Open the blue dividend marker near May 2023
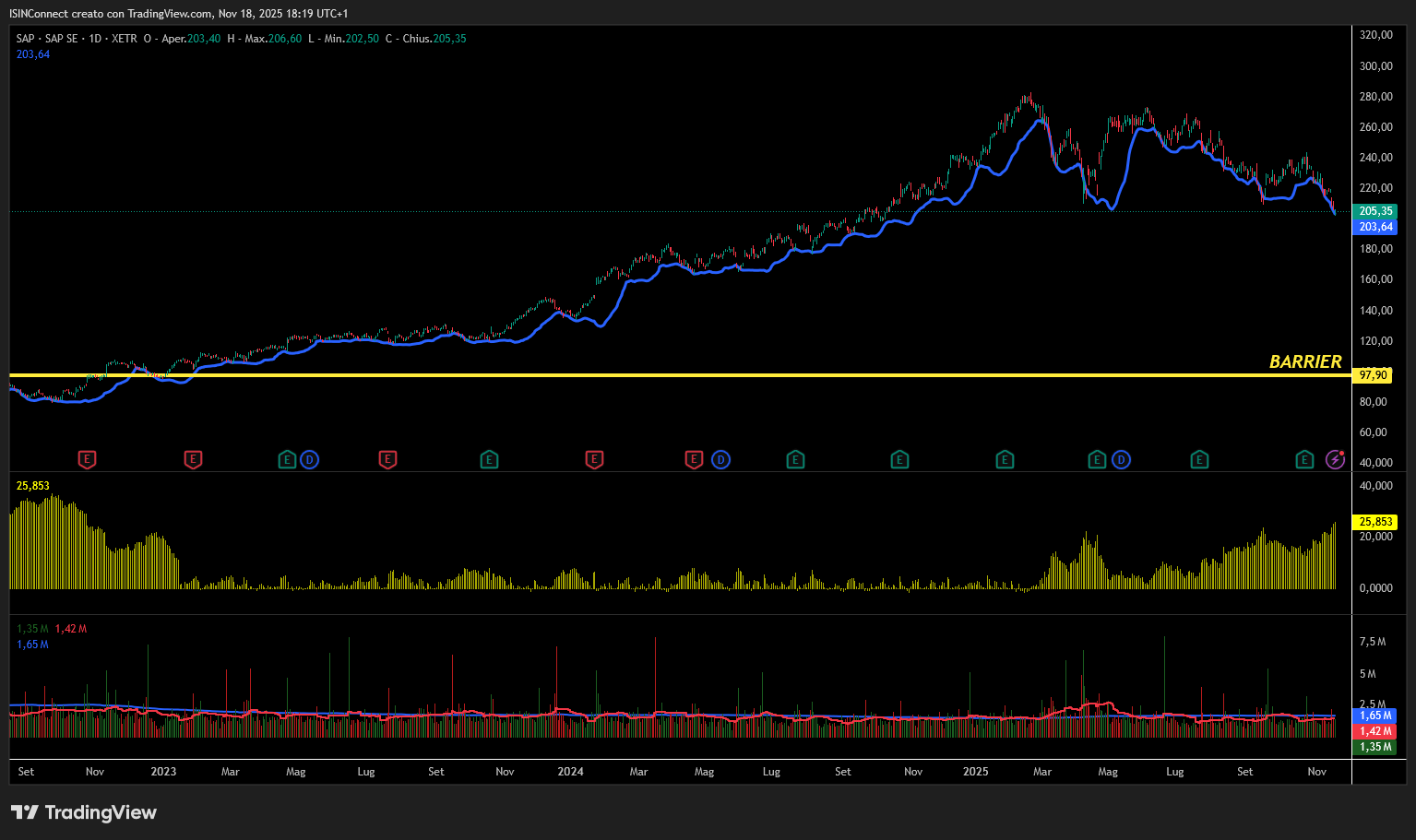Viewport: 1416px width, 840px height. 309,459
